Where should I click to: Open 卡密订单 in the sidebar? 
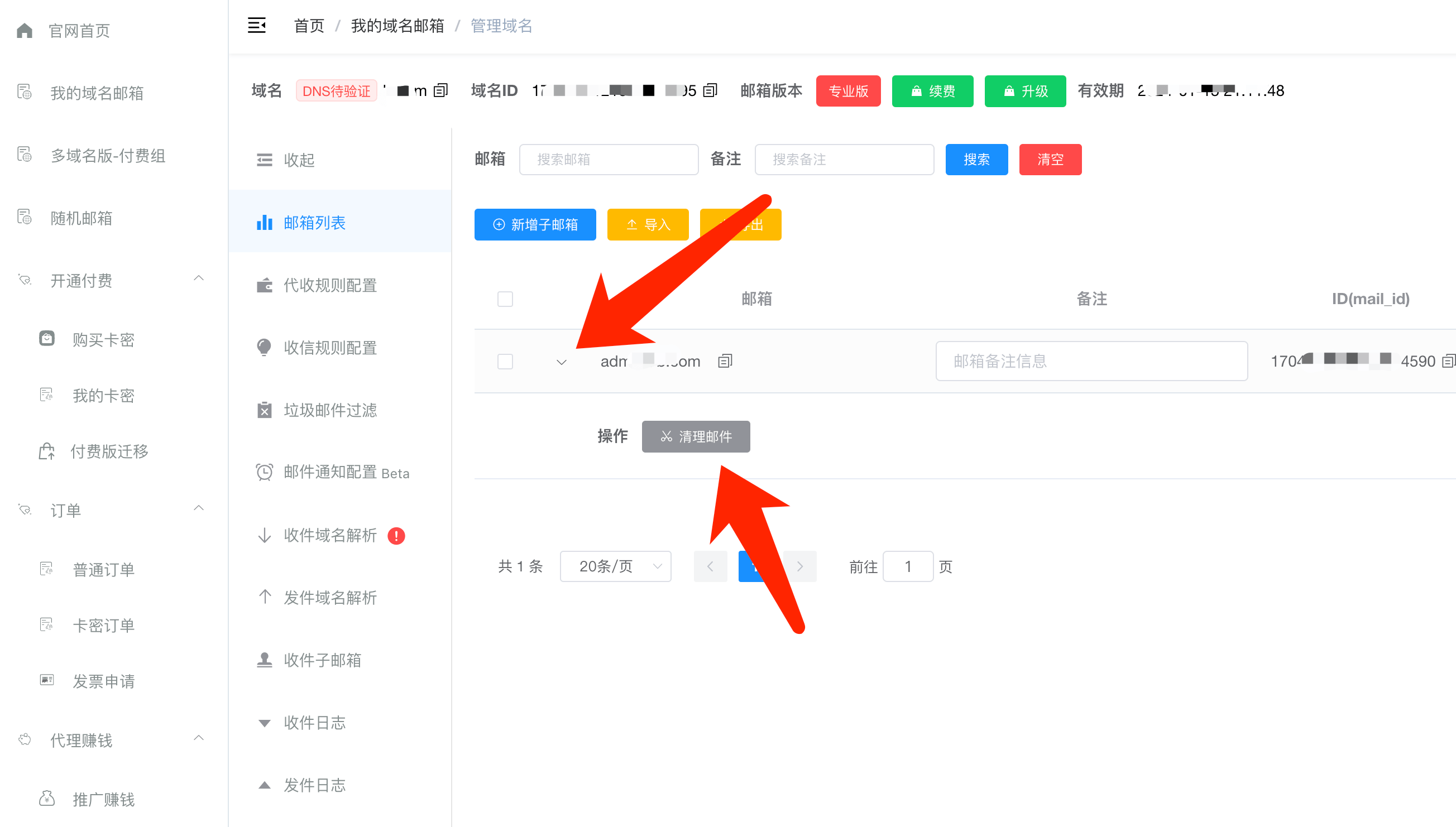(x=103, y=626)
